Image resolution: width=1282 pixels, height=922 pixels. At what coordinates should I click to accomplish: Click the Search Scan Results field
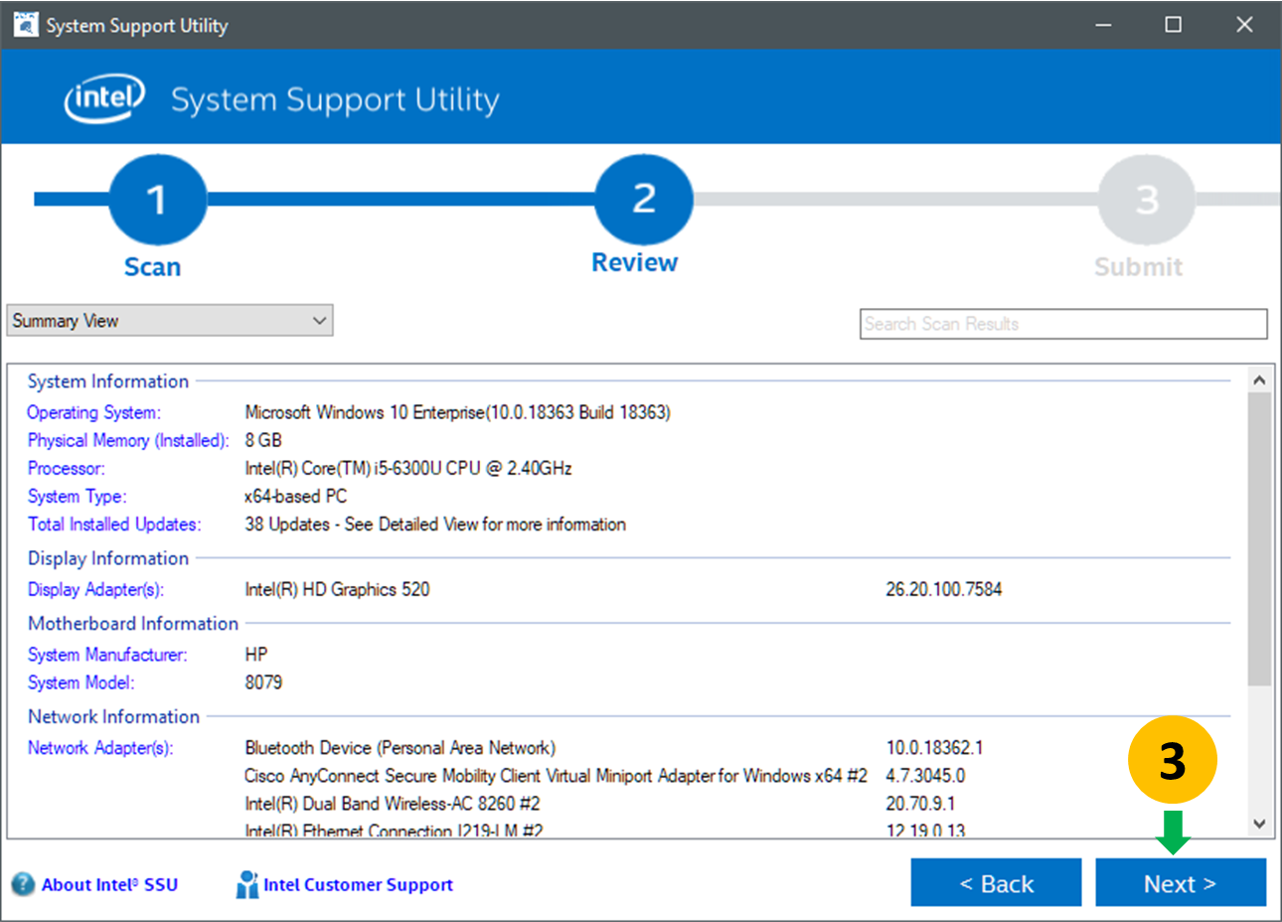pos(1062,324)
